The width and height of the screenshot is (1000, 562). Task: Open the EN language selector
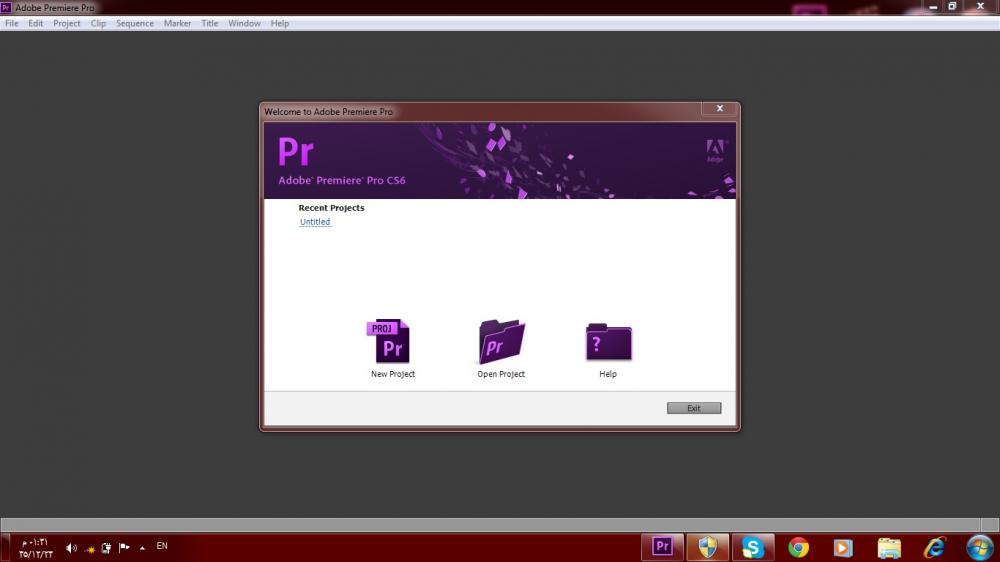pyautogui.click(x=162, y=546)
